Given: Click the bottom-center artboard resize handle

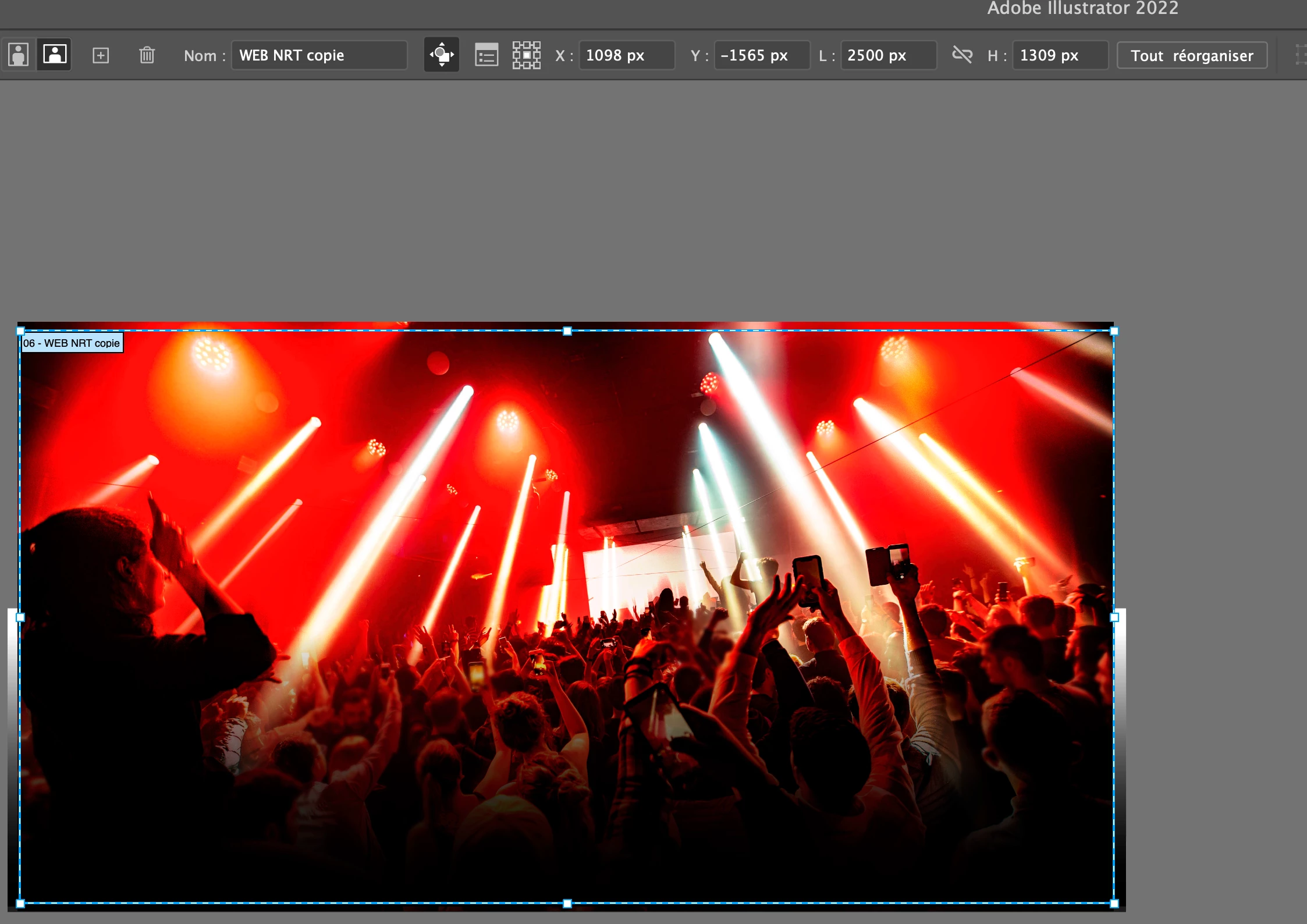Looking at the screenshot, I should pos(567,904).
